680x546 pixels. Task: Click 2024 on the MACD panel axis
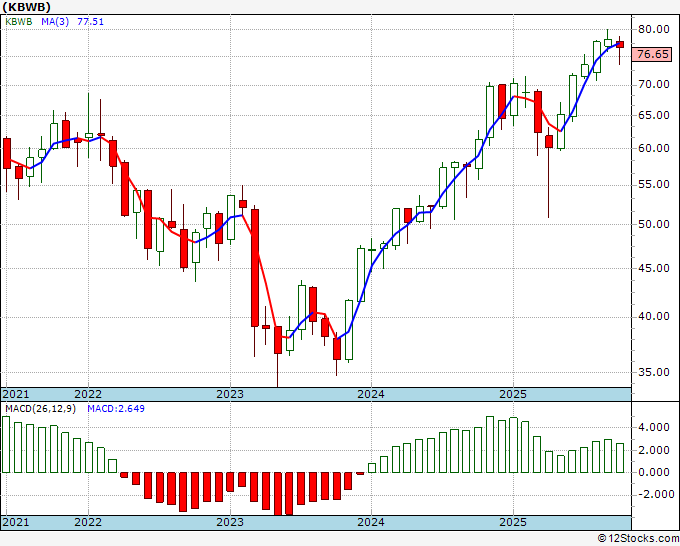coord(371,522)
